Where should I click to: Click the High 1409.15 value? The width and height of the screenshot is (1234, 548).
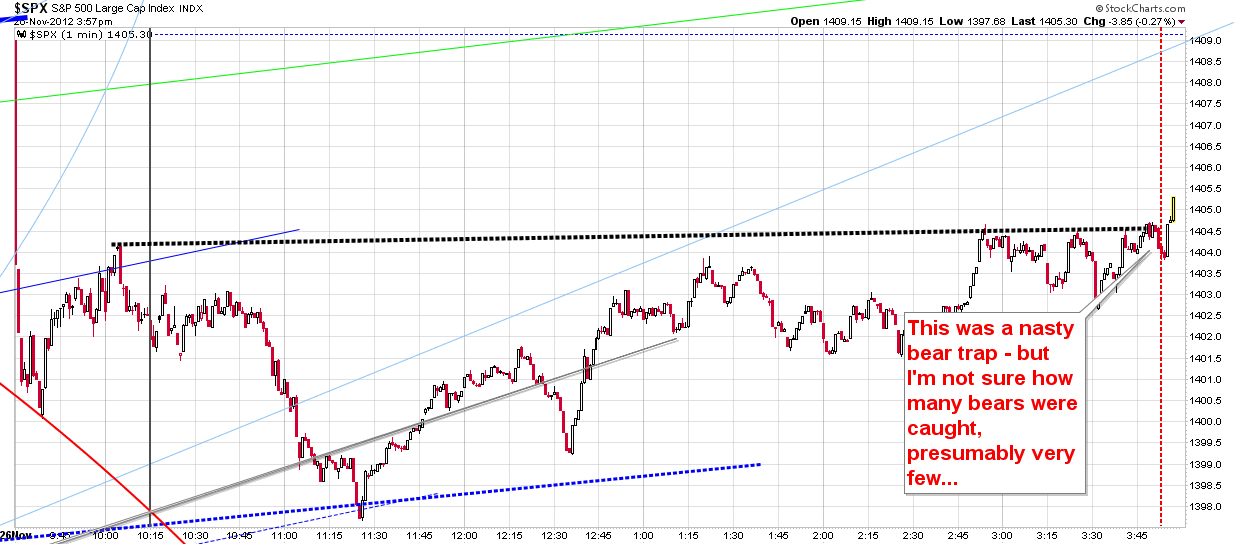(x=899, y=21)
